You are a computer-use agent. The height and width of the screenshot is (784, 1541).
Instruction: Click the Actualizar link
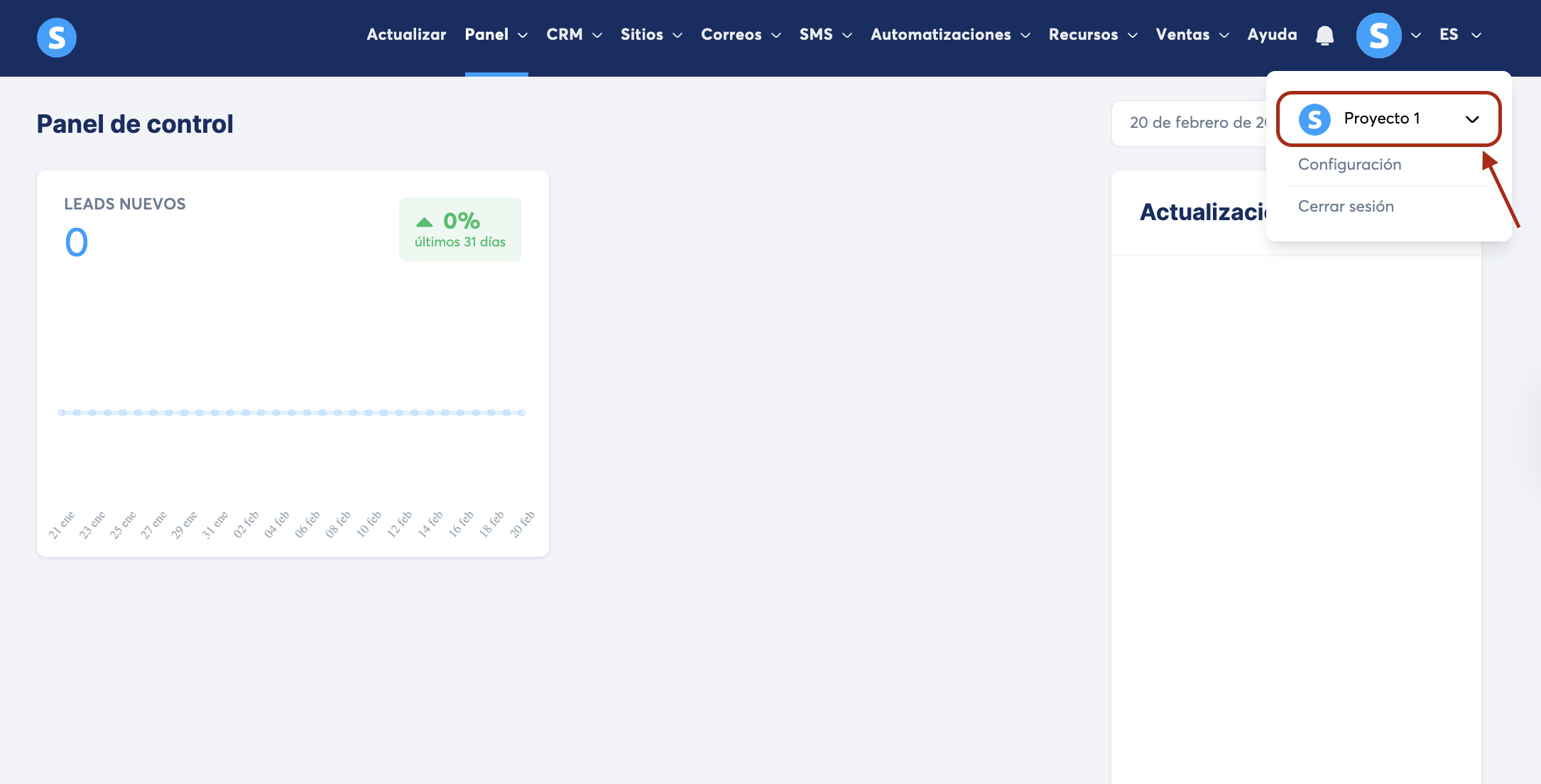406,35
